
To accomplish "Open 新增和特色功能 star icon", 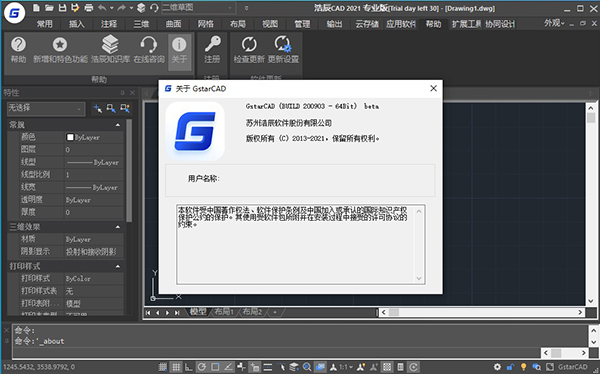I will (x=60, y=49).
